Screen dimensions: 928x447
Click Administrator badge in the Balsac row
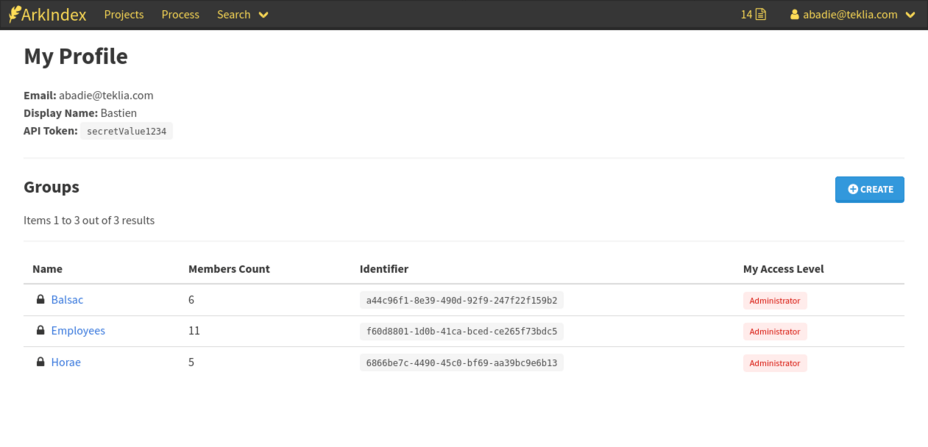click(774, 301)
